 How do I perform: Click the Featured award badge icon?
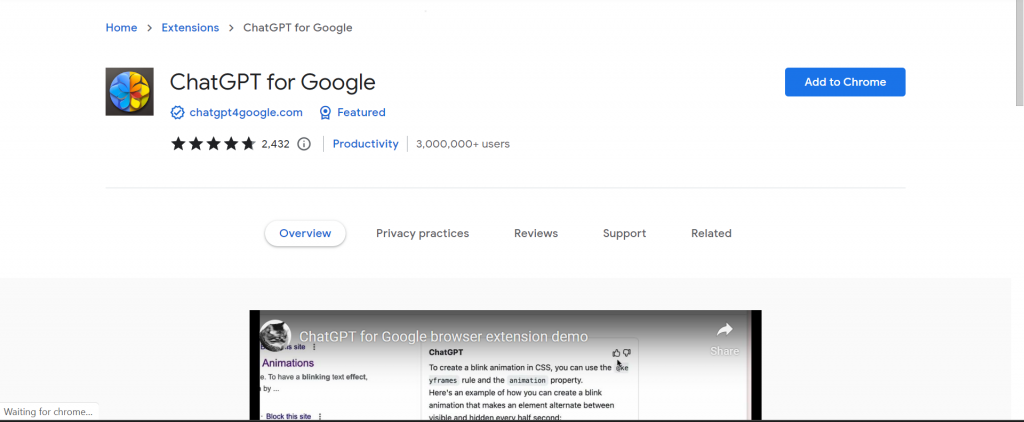coord(325,112)
